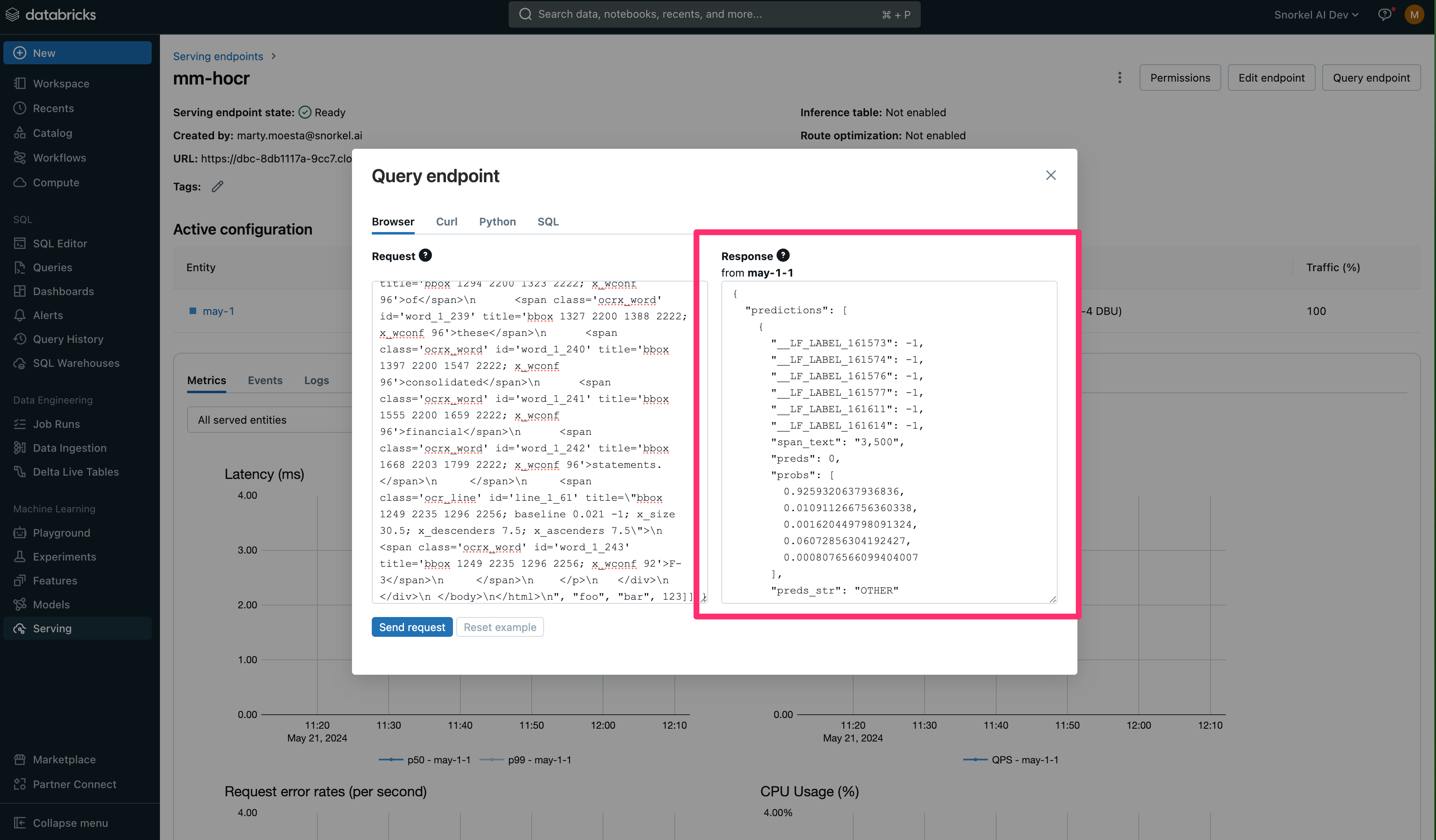This screenshot has height=840, width=1436.
Task: Click the Request help question icon
Action: click(x=425, y=255)
